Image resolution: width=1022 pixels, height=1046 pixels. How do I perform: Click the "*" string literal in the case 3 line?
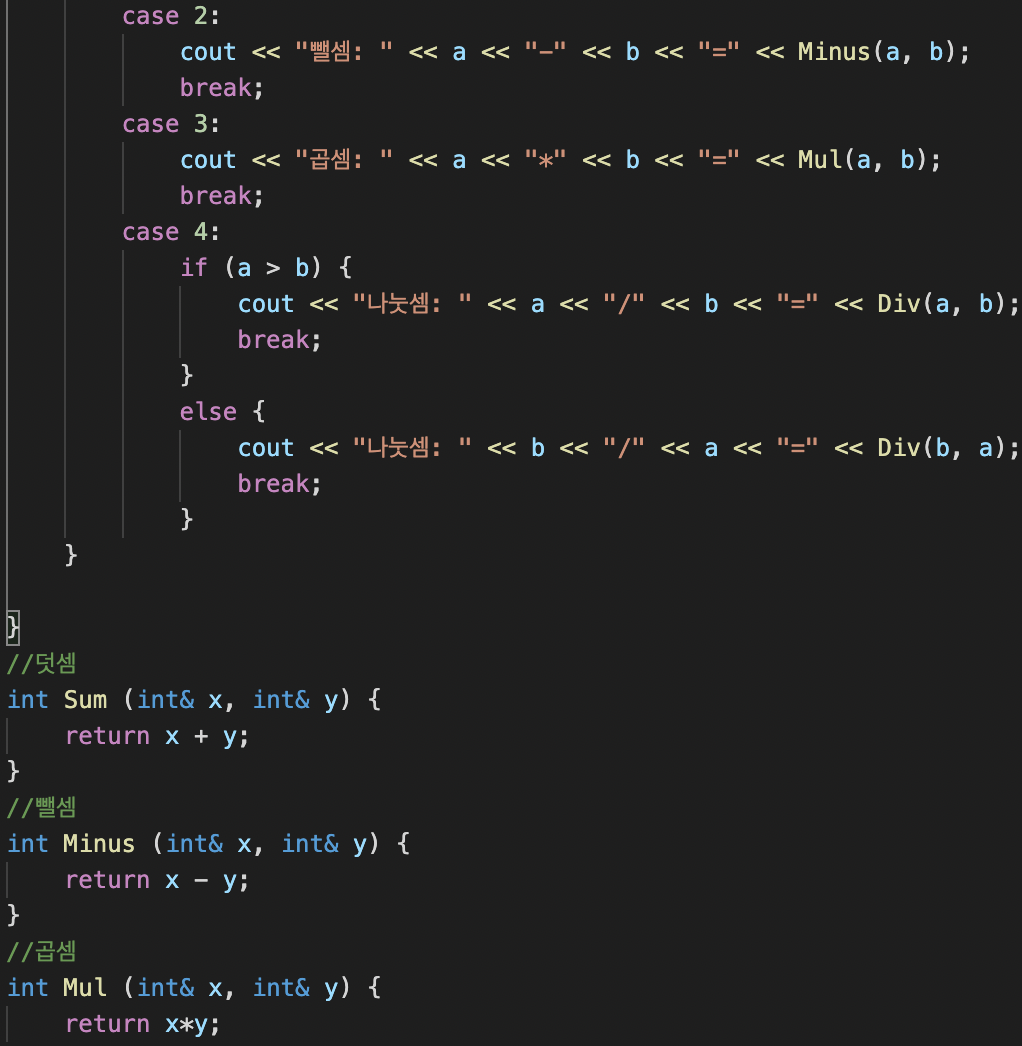click(x=545, y=160)
